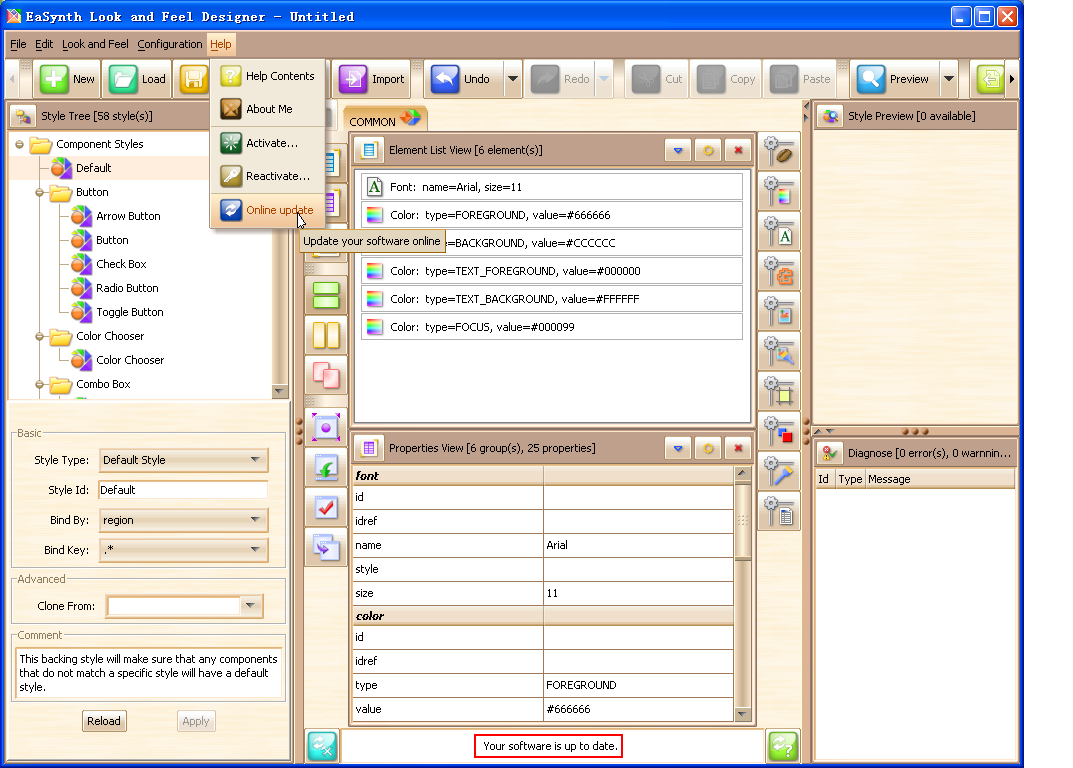The height and width of the screenshot is (768, 1073).
Task: Click the green stacked rows layout icon
Action: [x=326, y=295]
